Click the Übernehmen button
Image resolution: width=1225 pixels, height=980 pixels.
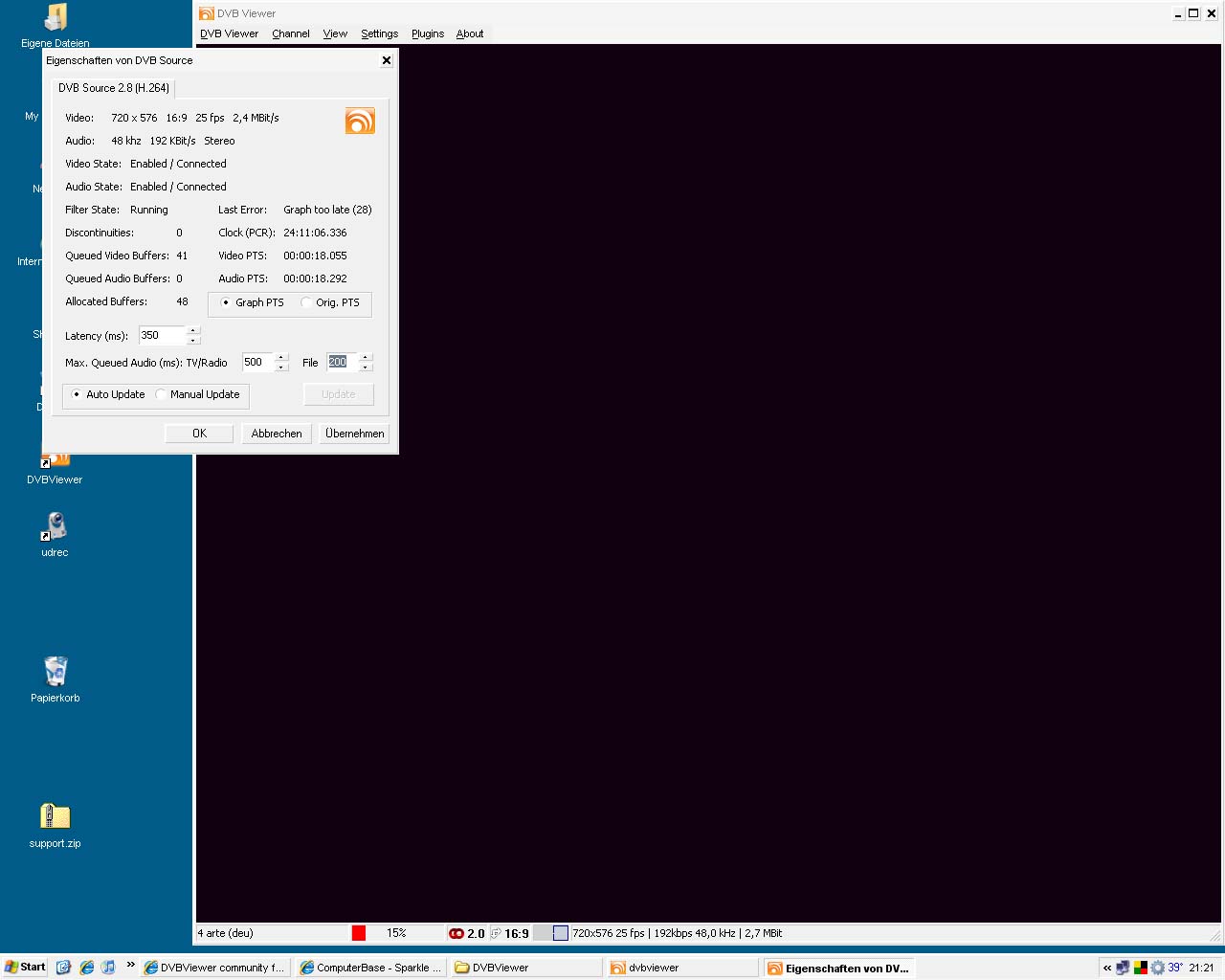(354, 434)
